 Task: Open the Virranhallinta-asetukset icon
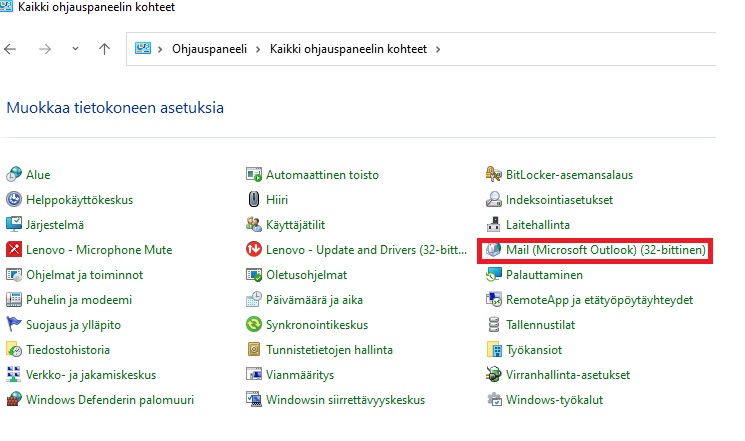[494, 374]
